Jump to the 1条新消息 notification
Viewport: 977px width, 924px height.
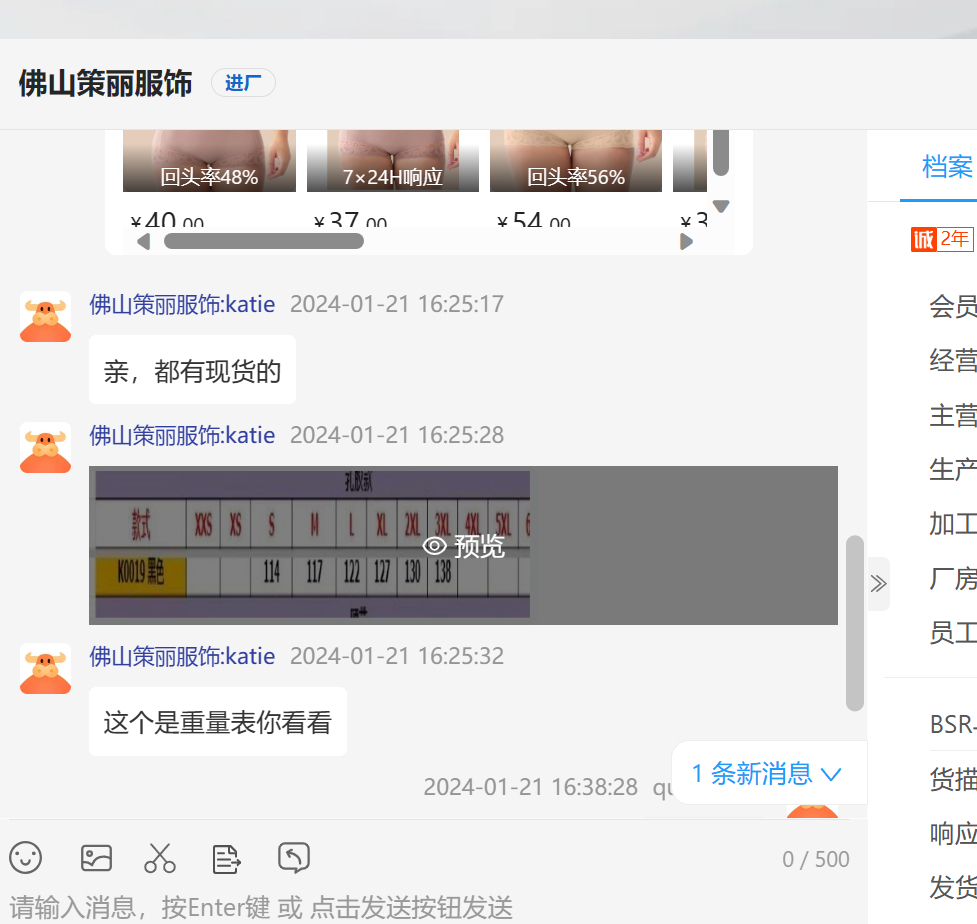767,773
